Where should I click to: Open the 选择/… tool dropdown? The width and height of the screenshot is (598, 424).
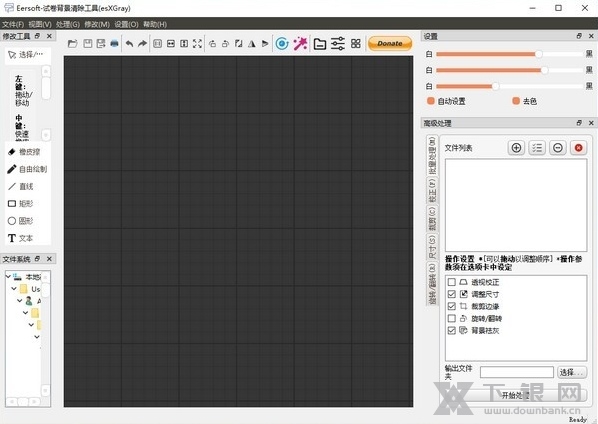[27, 55]
